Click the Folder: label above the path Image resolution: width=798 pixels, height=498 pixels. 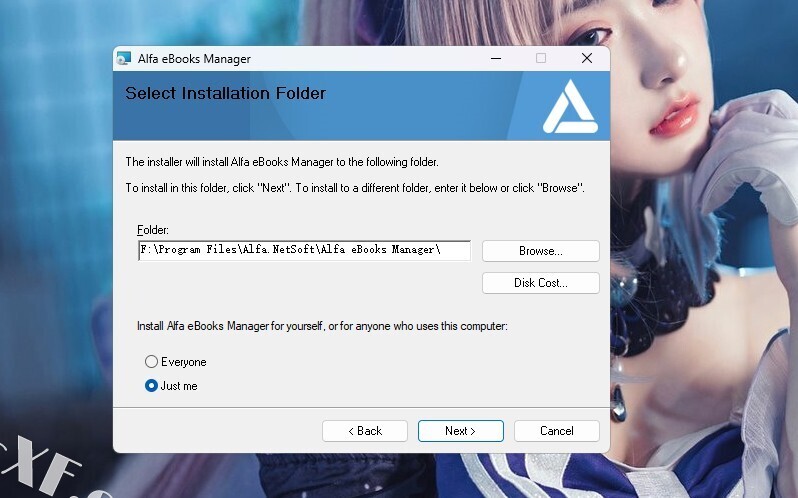click(153, 230)
